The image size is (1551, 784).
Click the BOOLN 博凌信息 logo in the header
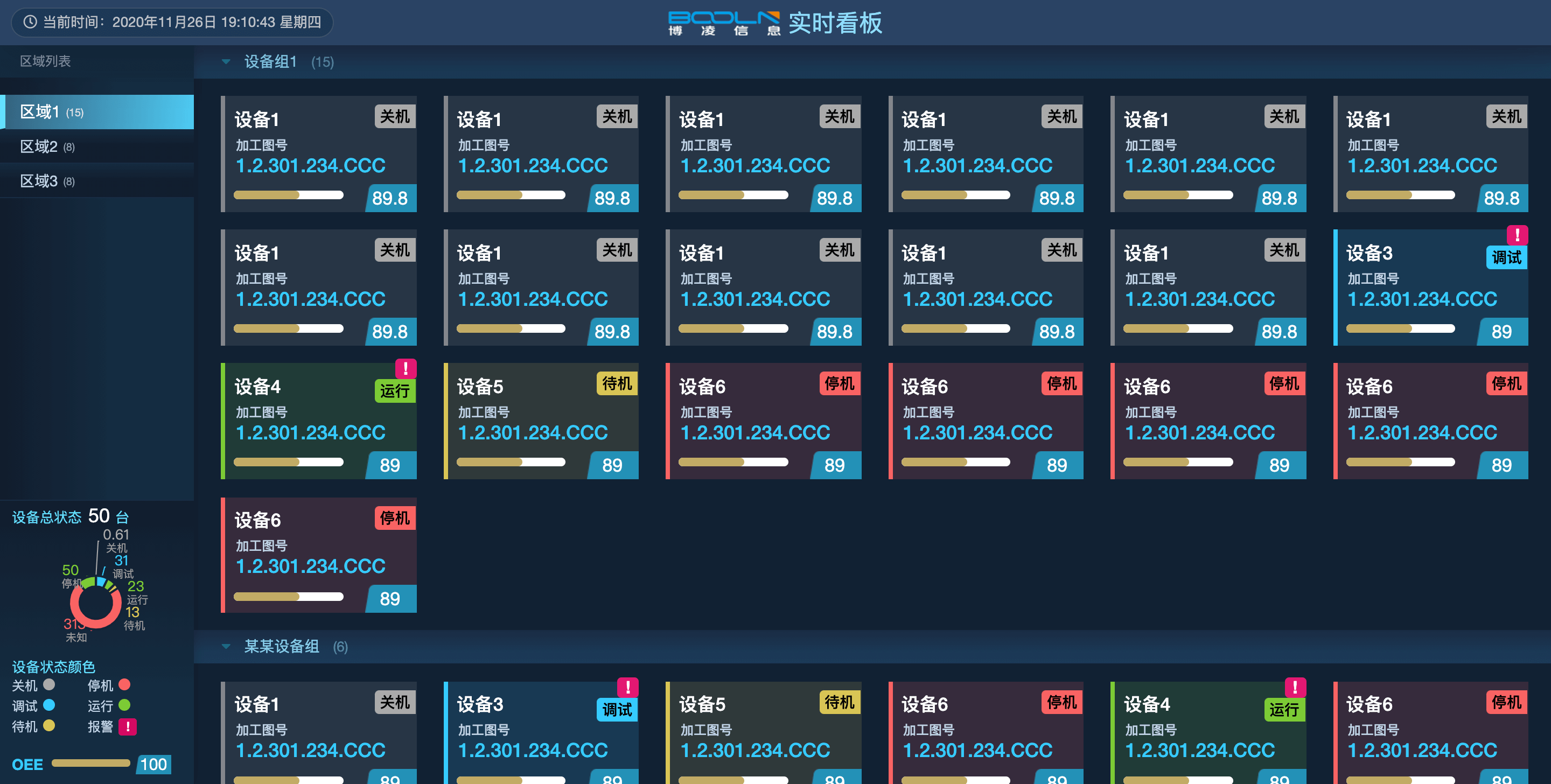(724, 23)
